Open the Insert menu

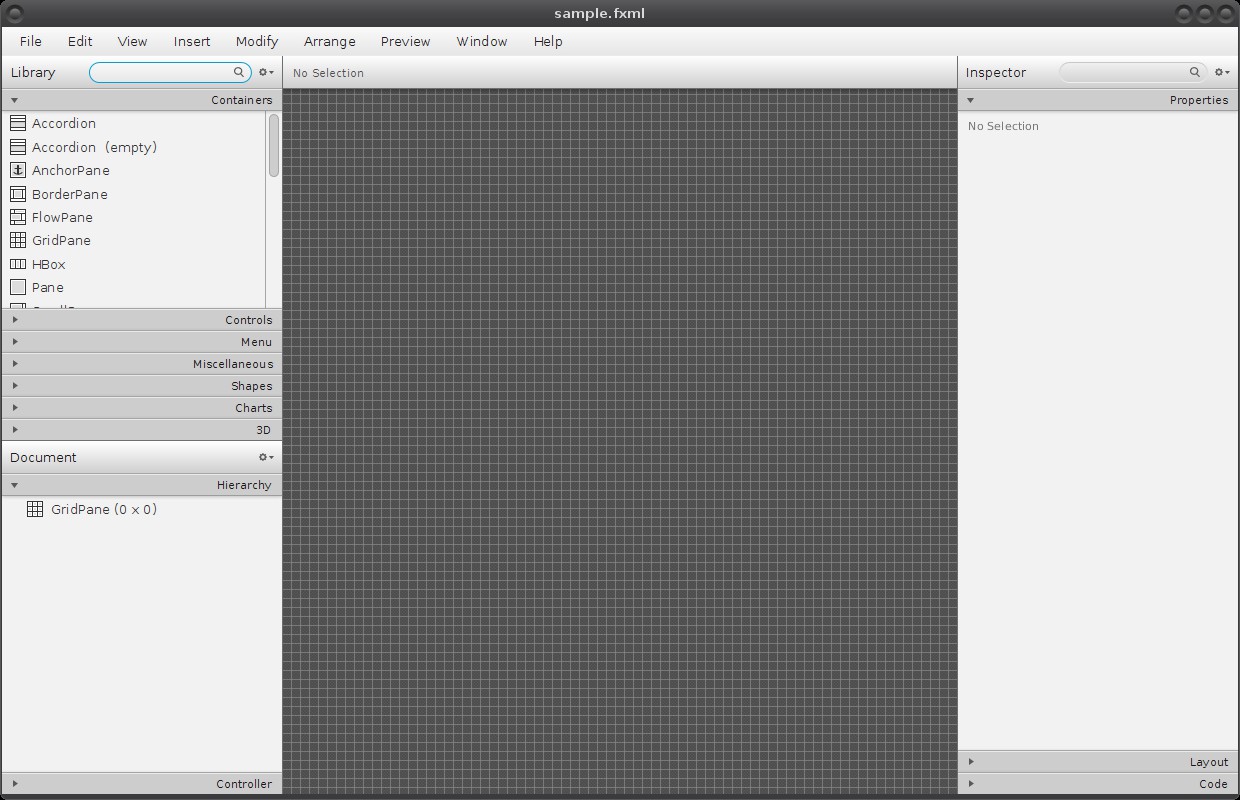point(191,41)
